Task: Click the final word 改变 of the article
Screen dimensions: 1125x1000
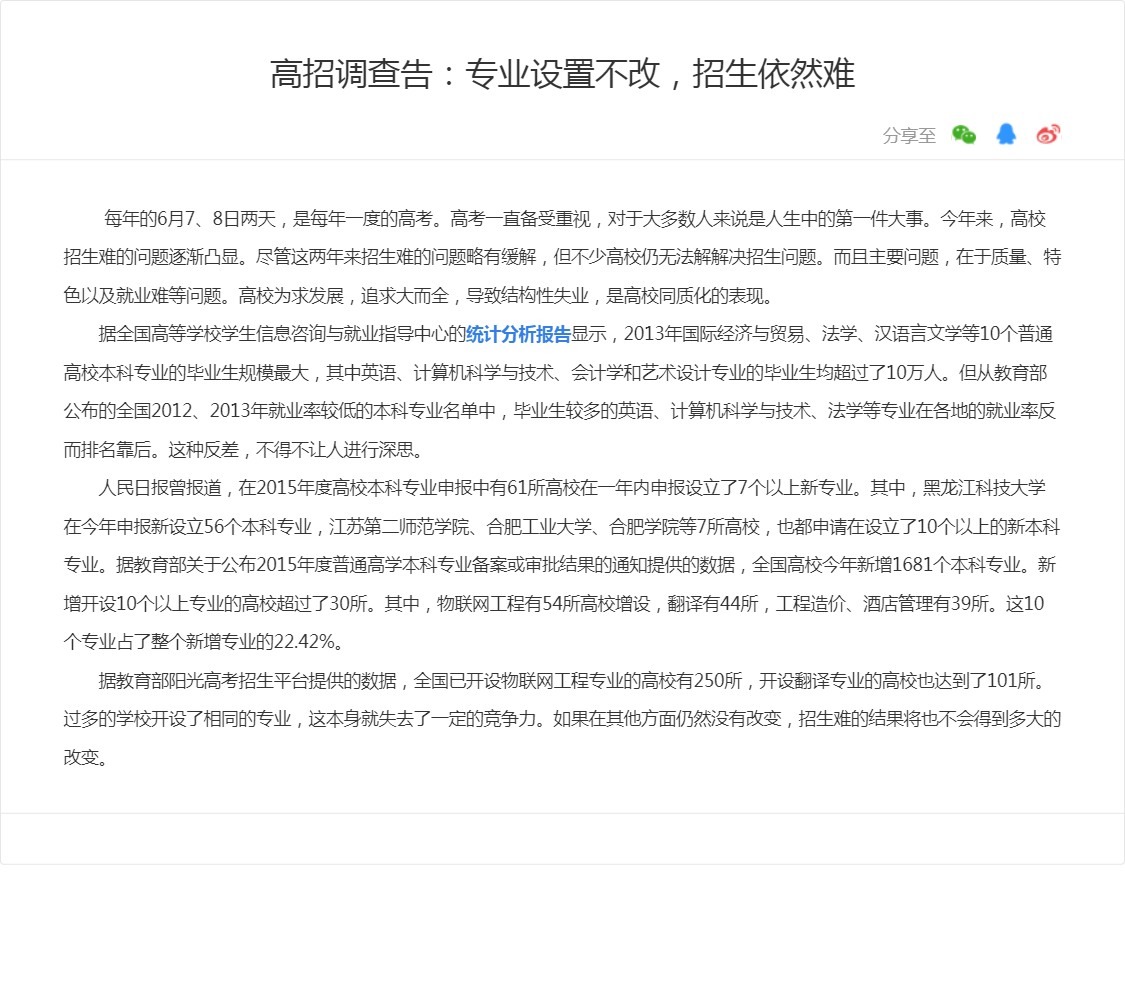Action: 81,758
